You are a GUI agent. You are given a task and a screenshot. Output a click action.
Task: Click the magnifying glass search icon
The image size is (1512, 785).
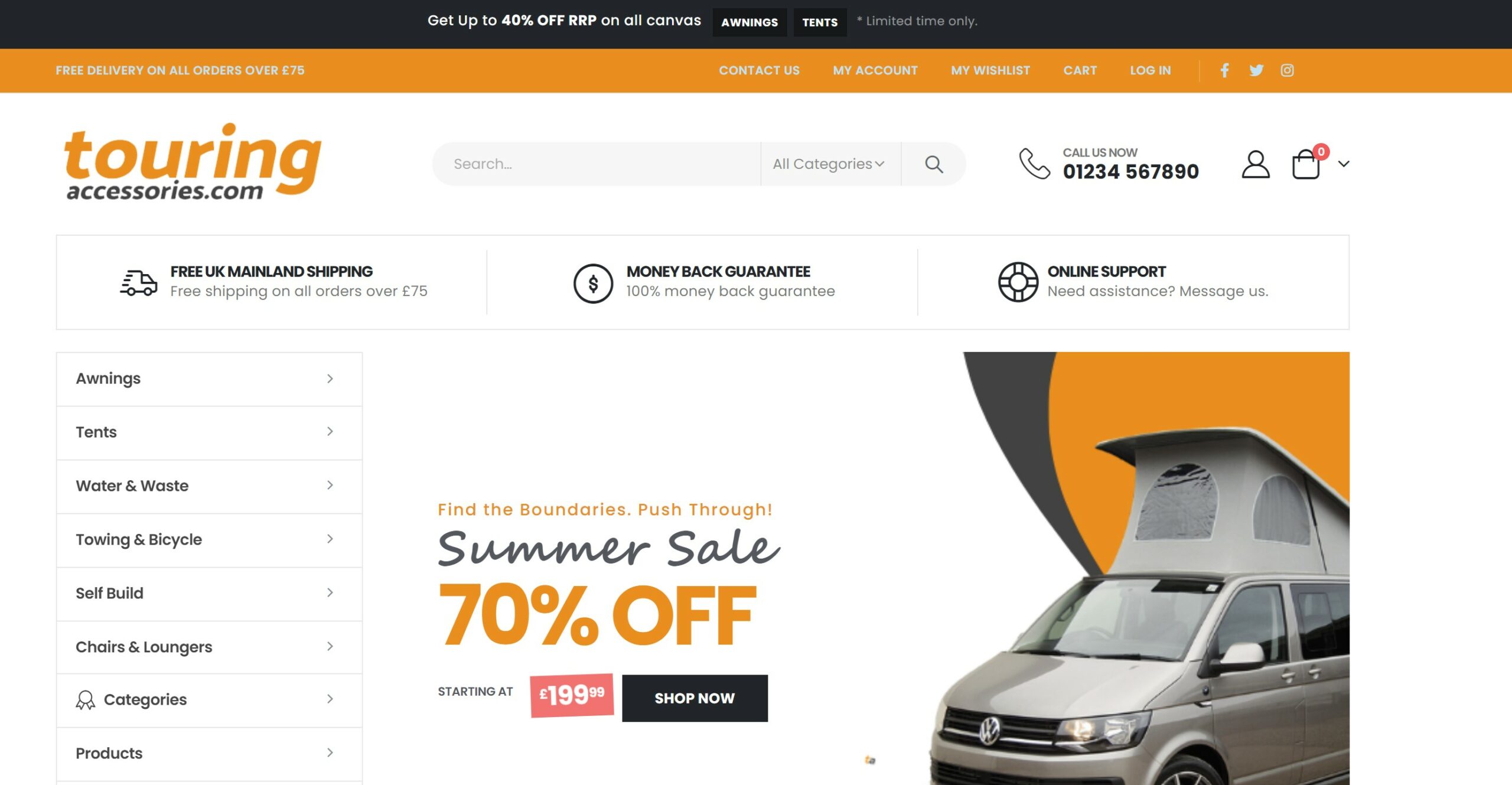point(934,164)
